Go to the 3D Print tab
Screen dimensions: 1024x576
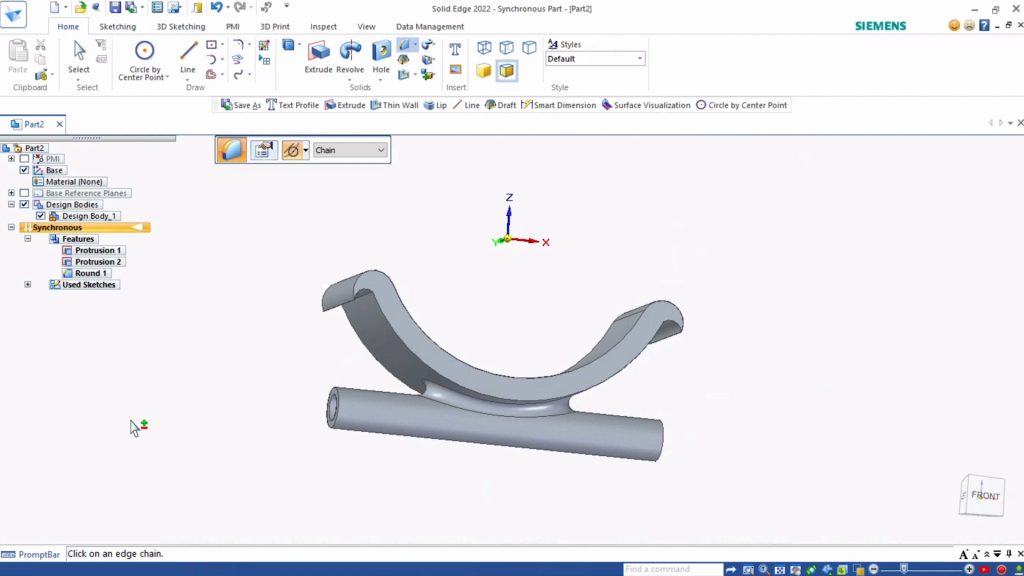point(275,27)
